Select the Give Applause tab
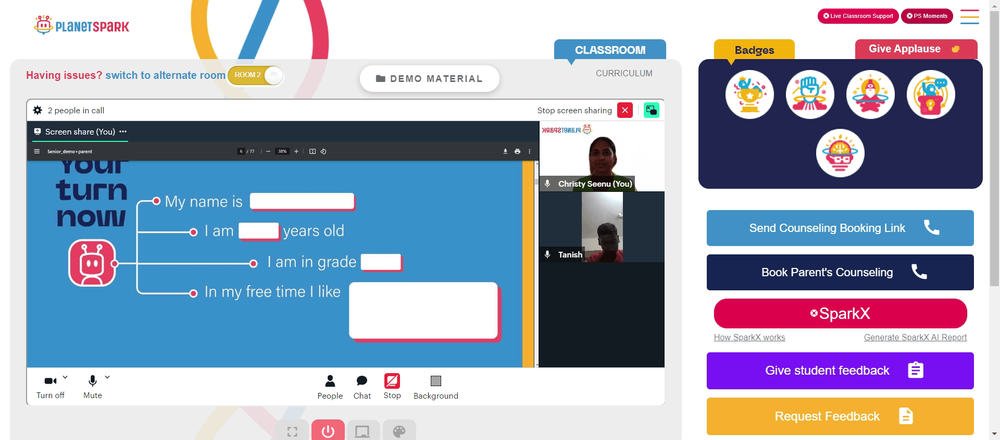 (916, 49)
